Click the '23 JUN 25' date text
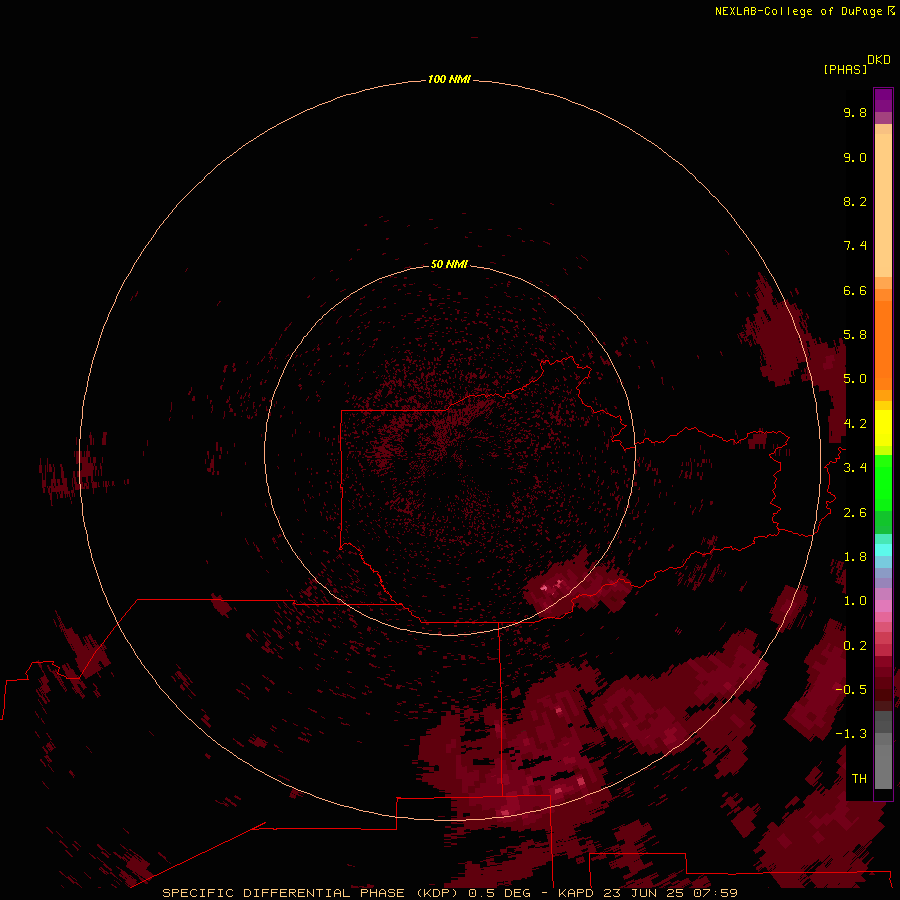The image size is (900, 900). point(643,893)
